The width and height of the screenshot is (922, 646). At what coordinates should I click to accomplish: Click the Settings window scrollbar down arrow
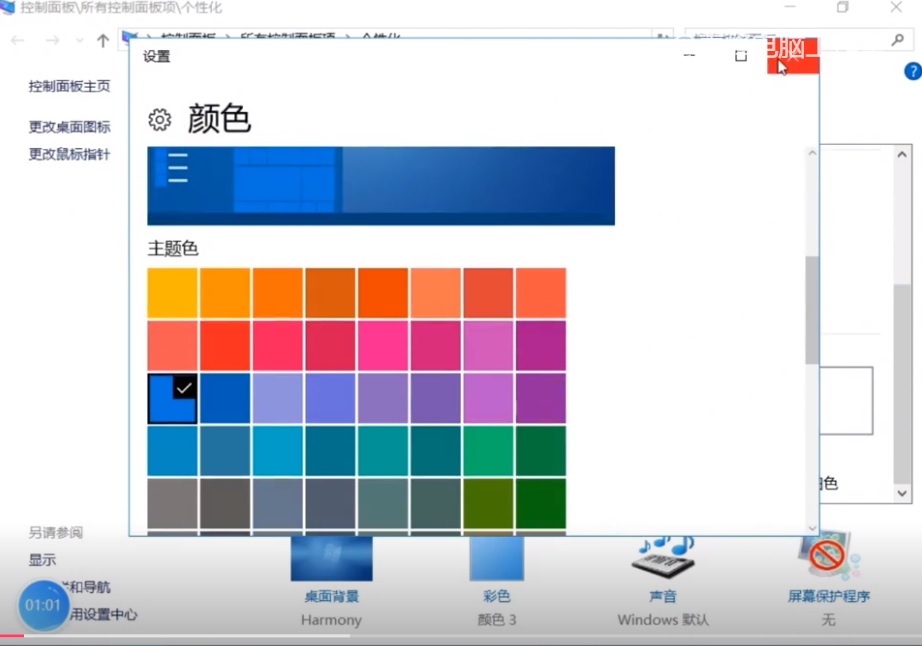pos(812,528)
